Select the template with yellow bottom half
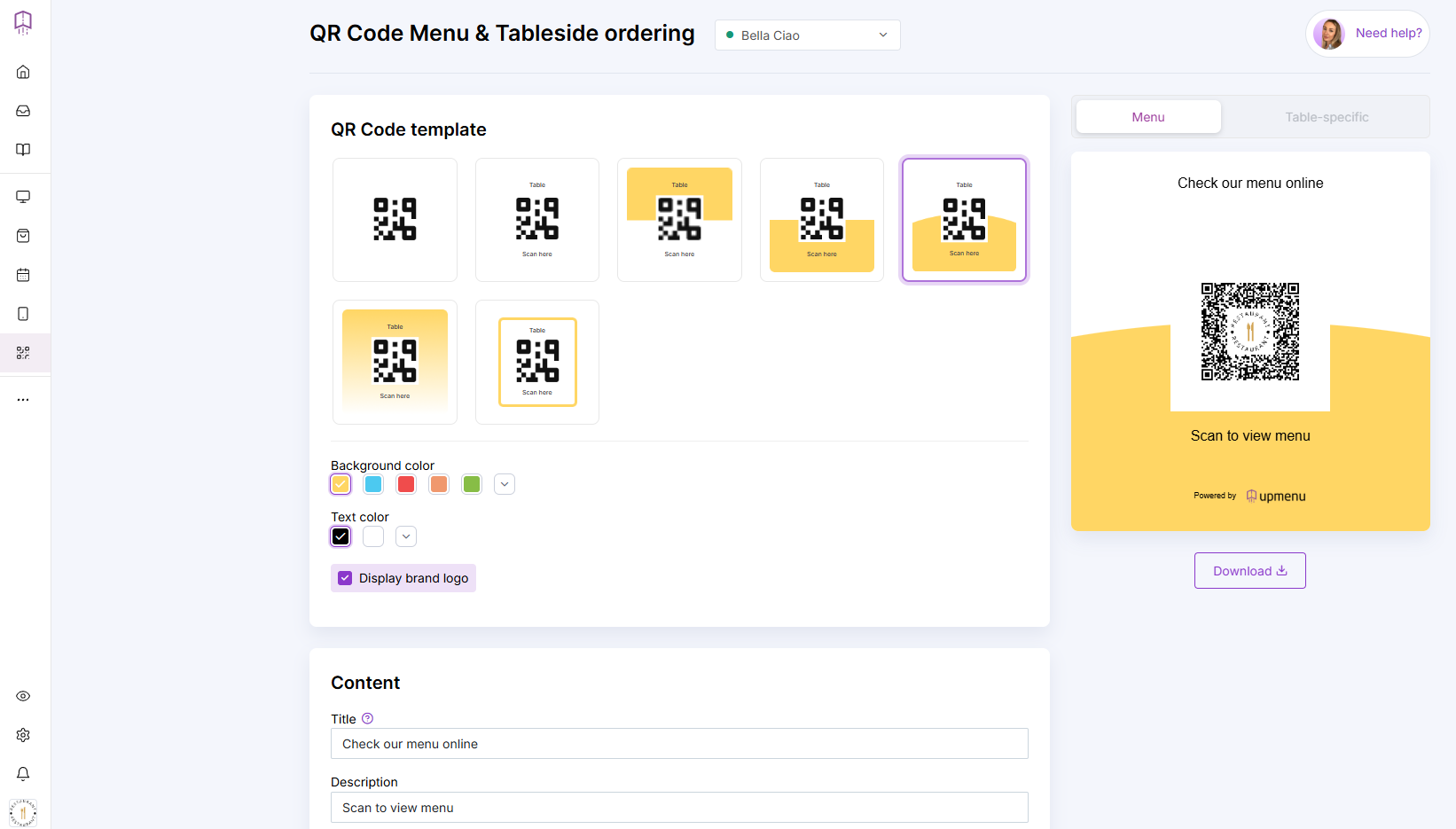This screenshot has height=829, width=1456. coord(822,220)
